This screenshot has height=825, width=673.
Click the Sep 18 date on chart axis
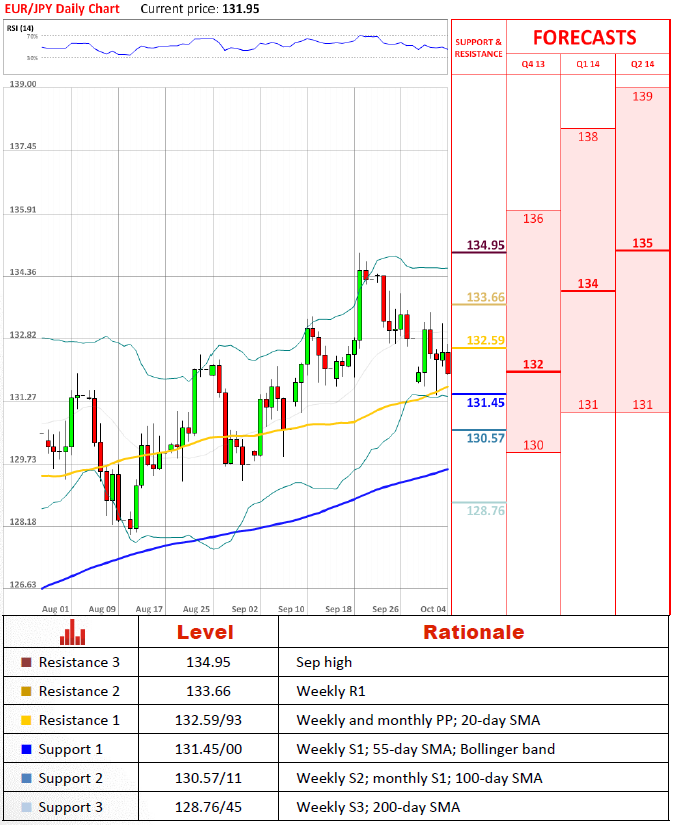pos(339,608)
